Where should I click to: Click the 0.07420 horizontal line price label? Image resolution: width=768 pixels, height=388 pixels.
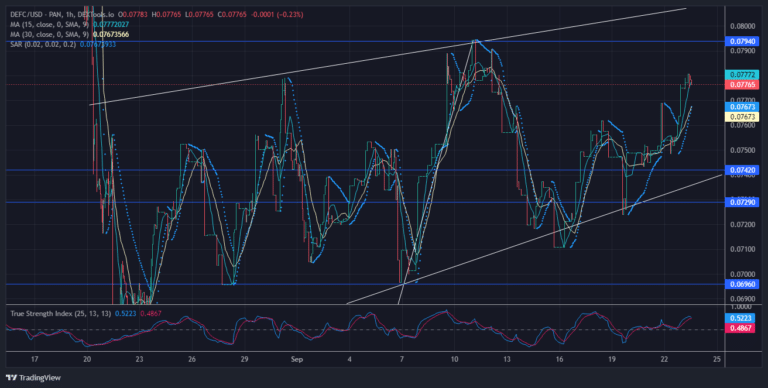tap(742, 170)
